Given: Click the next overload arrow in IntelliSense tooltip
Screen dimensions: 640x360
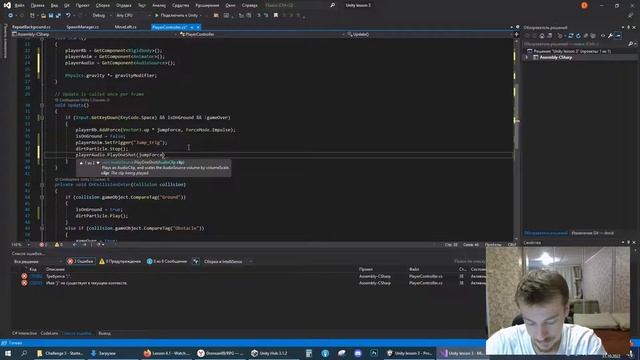Looking at the screenshot, I should pos(98,163).
